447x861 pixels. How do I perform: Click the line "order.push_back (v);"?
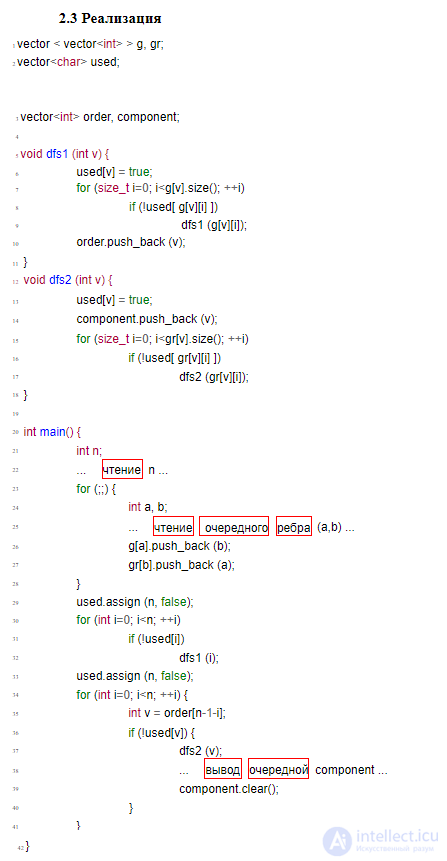(x=131, y=242)
